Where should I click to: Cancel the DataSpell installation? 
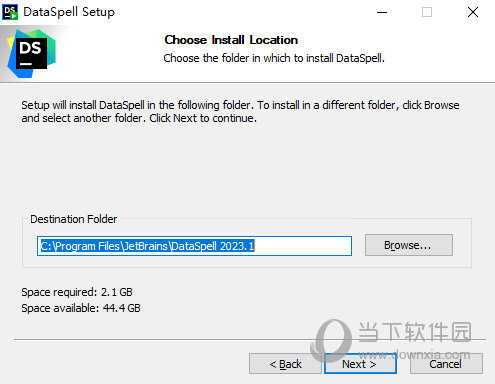point(446,364)
